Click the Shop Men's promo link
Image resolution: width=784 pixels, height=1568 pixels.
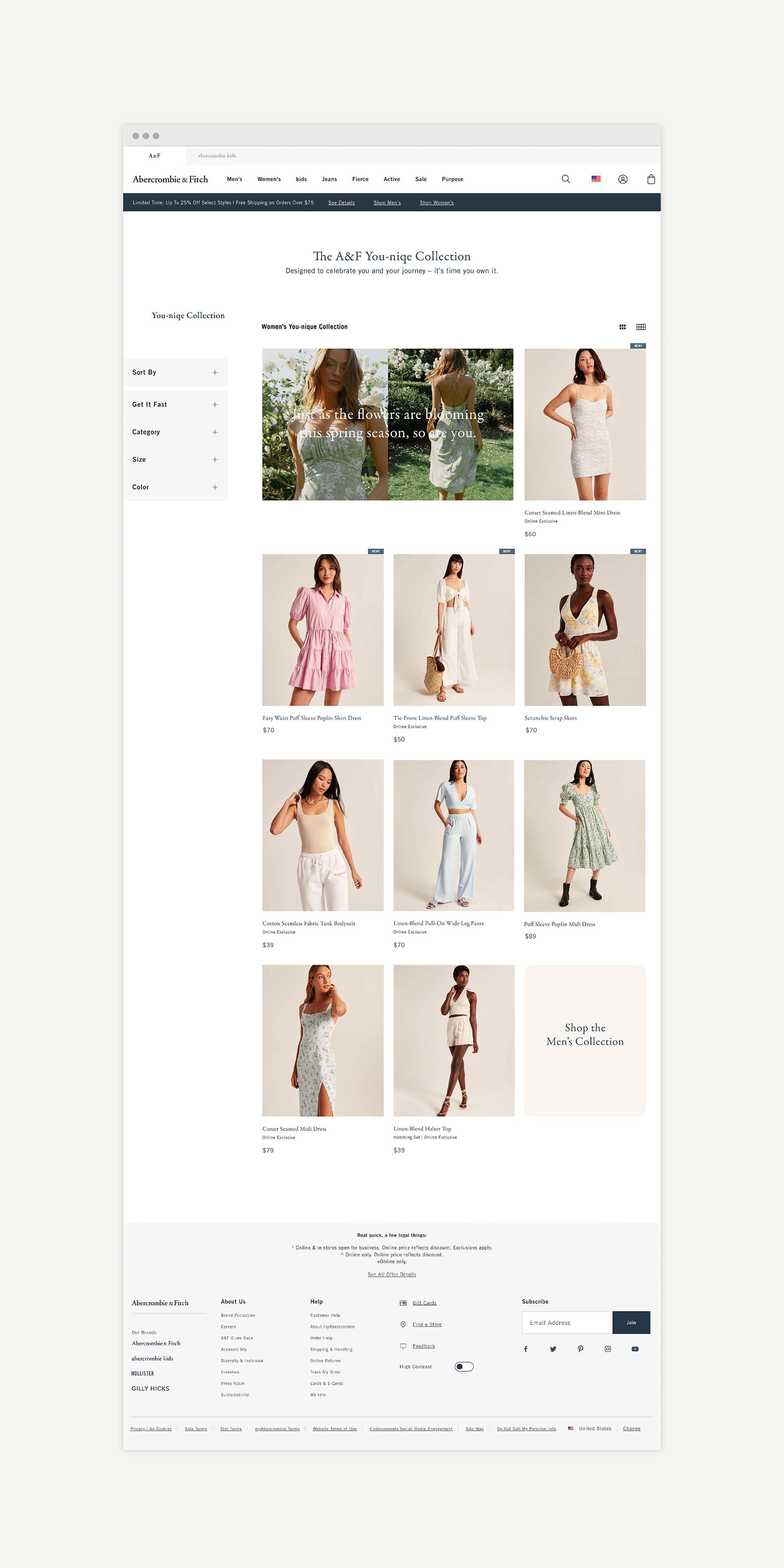[x=387, y=203]
